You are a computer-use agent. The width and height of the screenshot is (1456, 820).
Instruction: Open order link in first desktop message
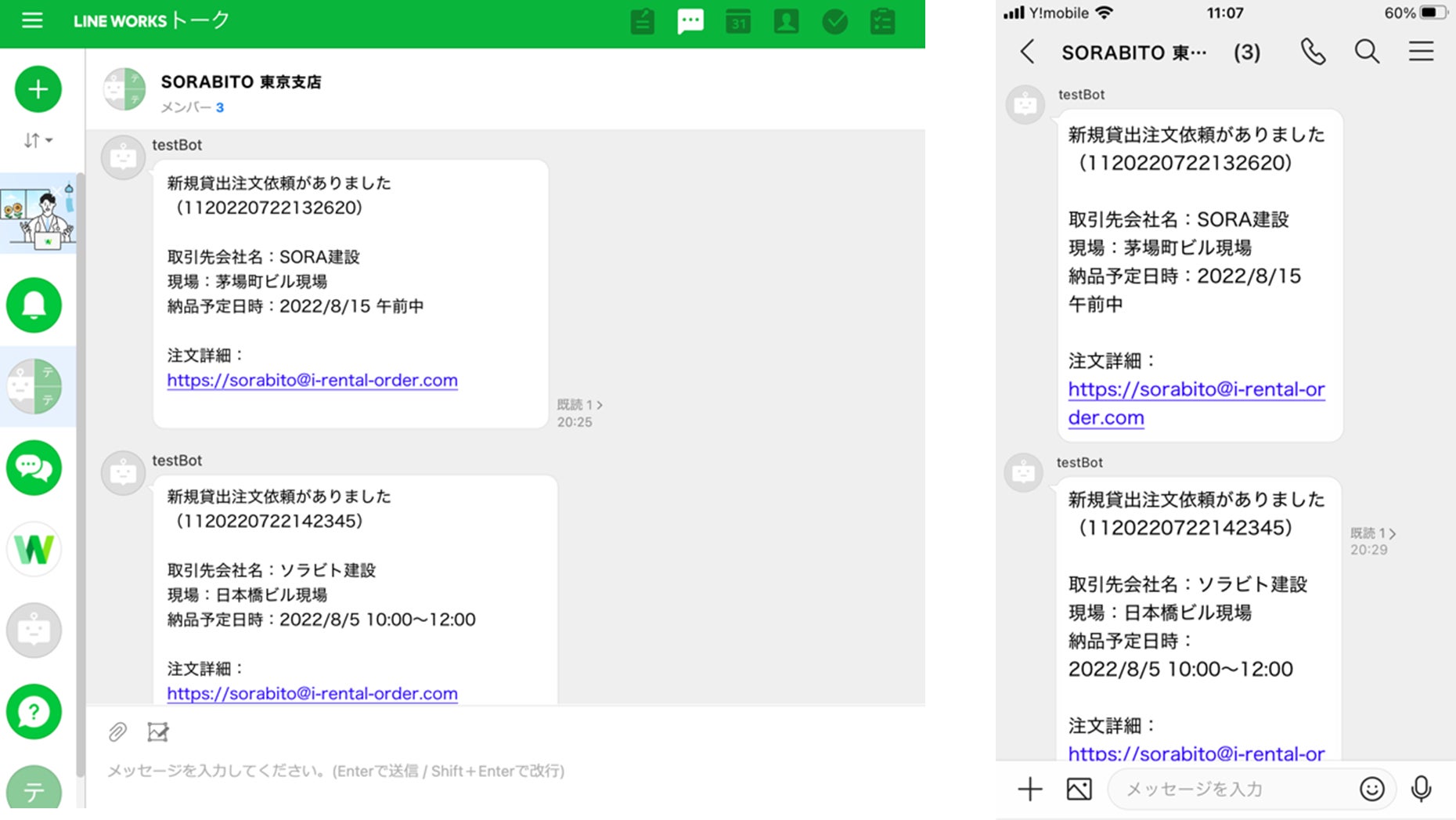tap(312, 380)
